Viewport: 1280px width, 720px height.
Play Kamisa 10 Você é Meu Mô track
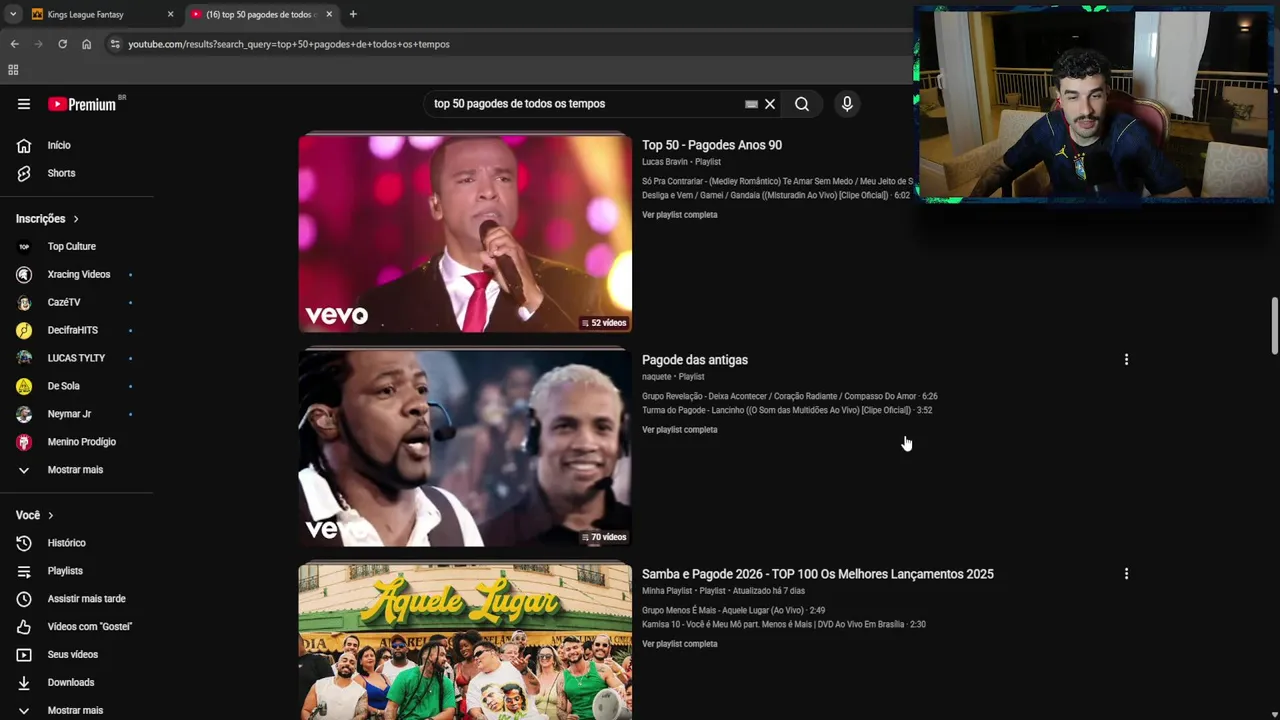pyautogui.click(x=784, y=624)
